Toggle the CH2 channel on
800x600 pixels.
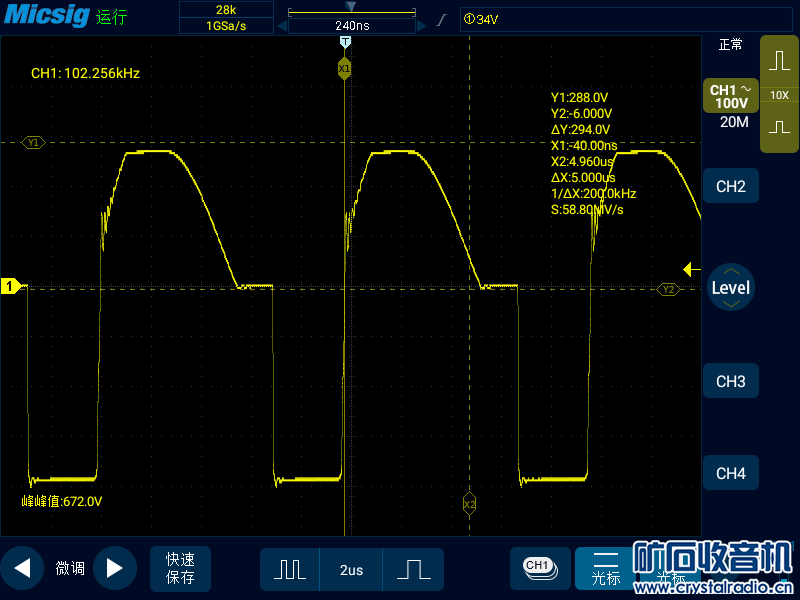pos(731,187)
